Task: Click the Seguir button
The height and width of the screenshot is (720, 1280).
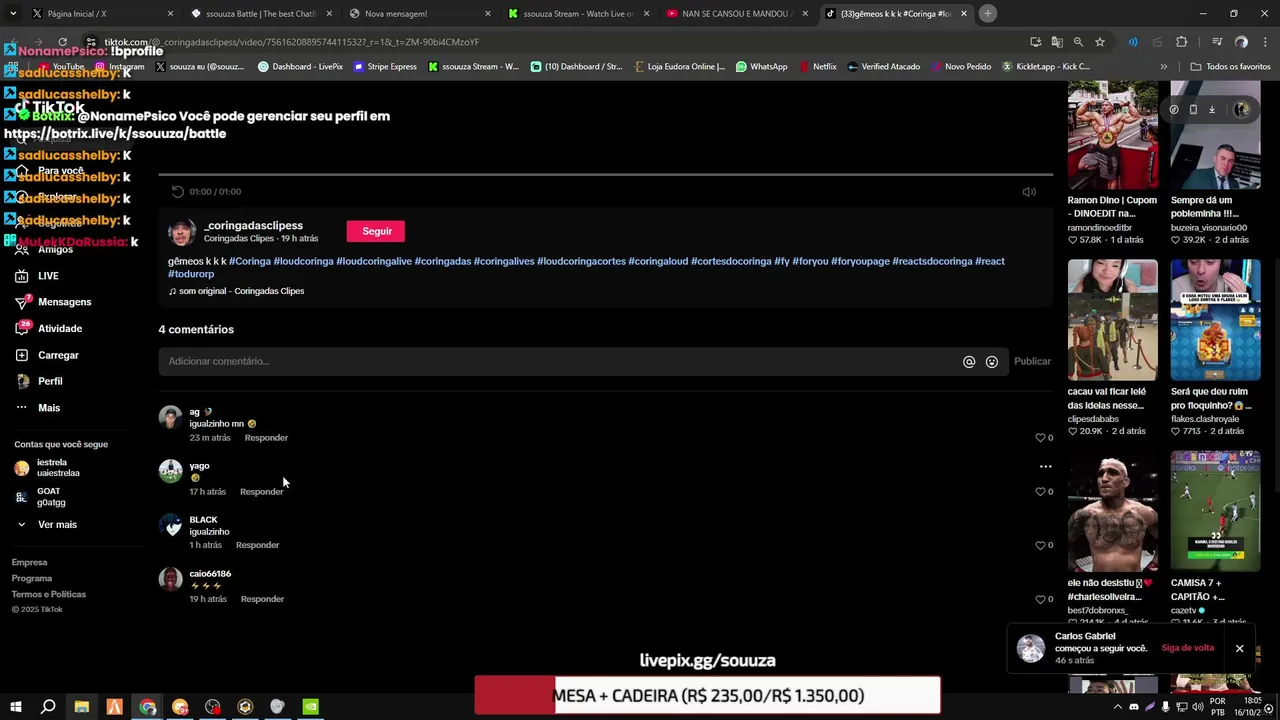Action: coord(376,231)
